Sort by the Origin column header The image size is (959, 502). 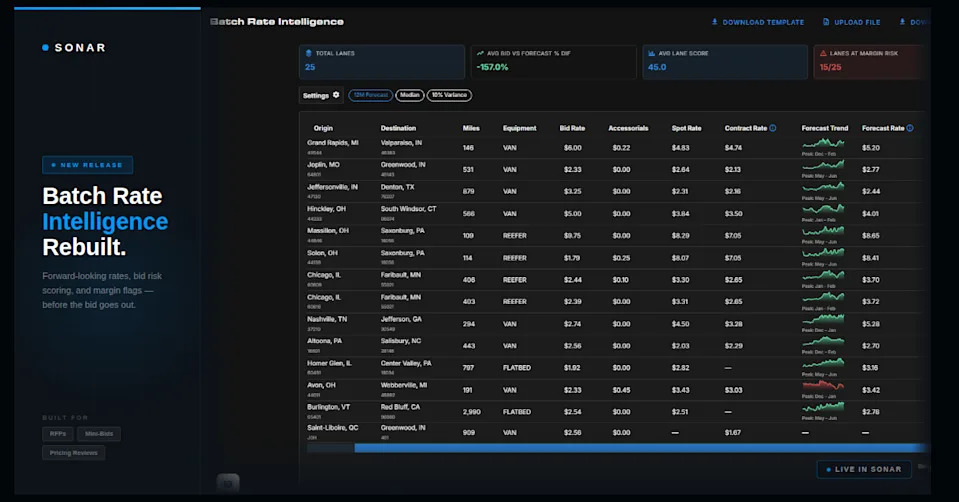[323, 128]
